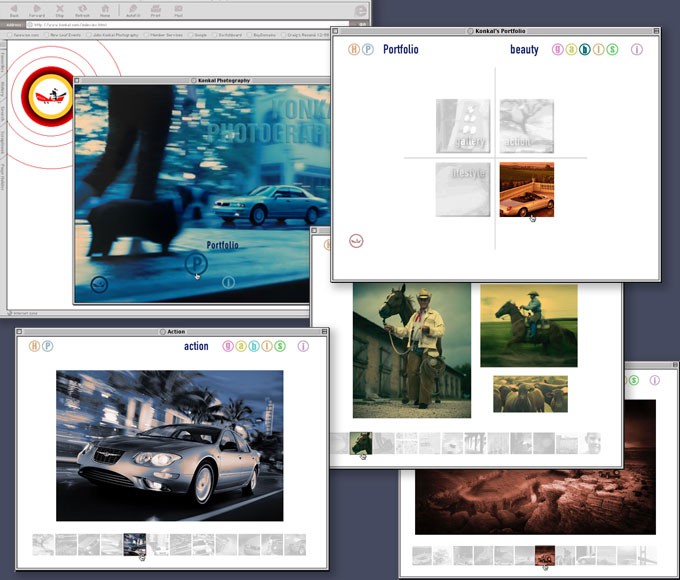Click the 'H' circle in Portfolio window
Viewport: 680px width, 580px height.
(x=354, y=49)
